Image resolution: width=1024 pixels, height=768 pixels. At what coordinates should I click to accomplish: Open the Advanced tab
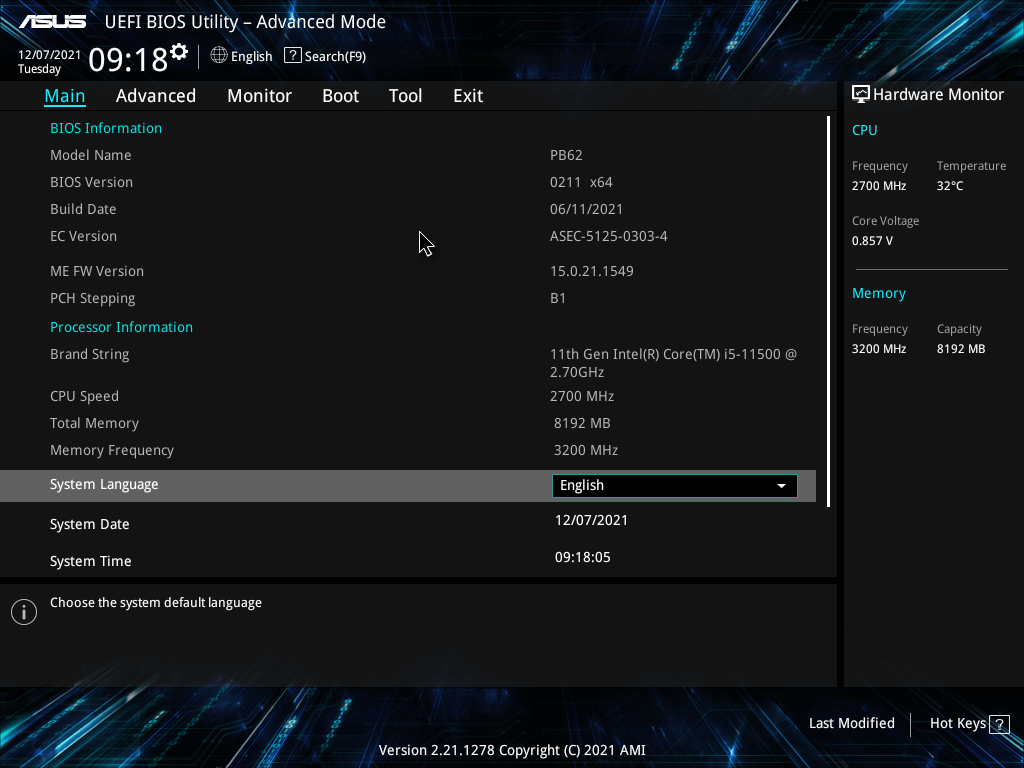click(155, 96)
